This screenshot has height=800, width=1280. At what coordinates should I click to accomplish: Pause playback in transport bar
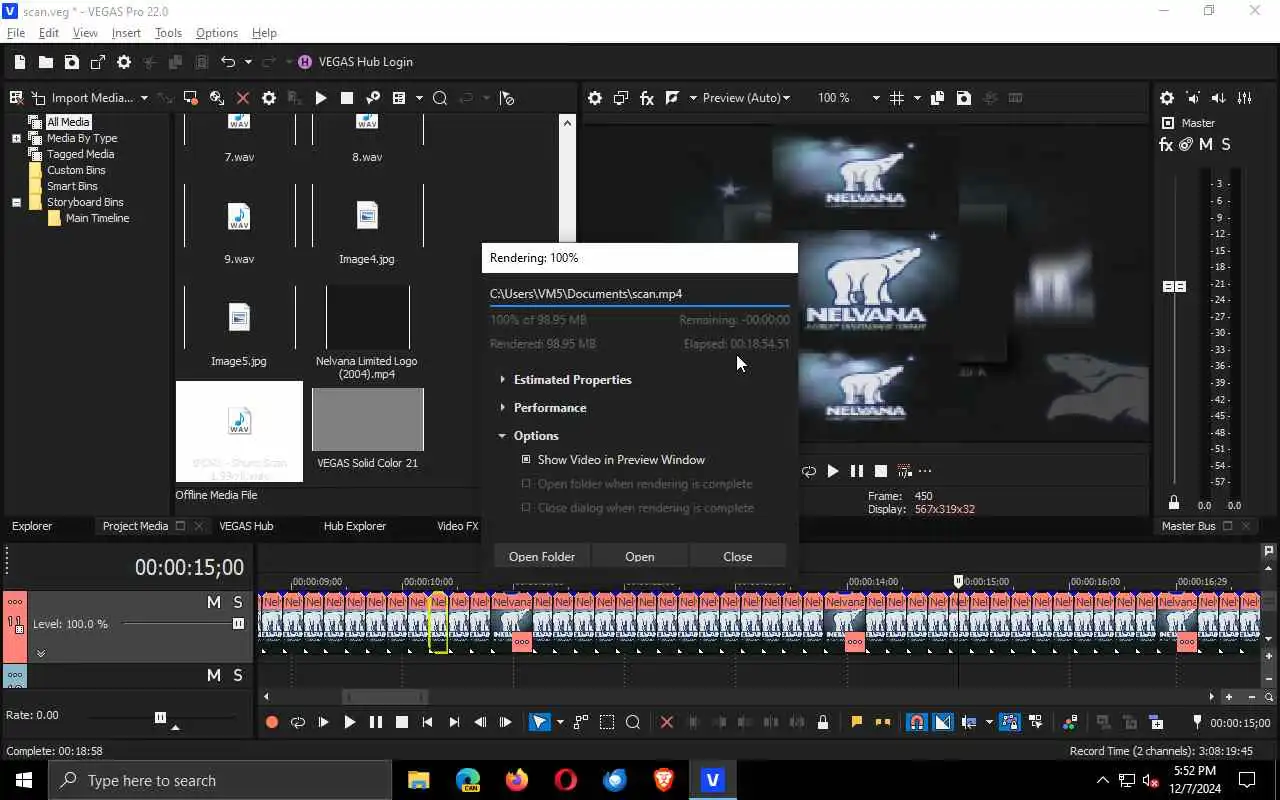[376, 722]
